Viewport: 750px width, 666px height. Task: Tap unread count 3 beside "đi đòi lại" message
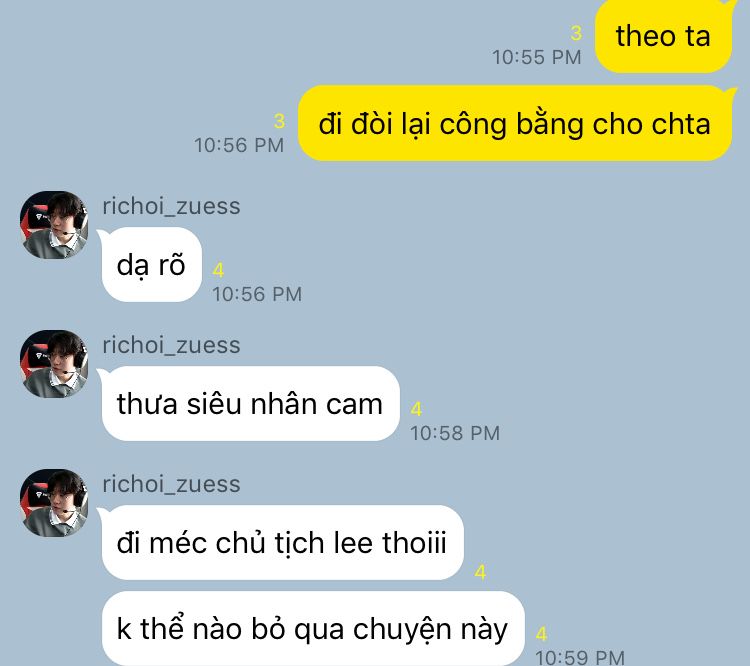[x=279, y=121]
